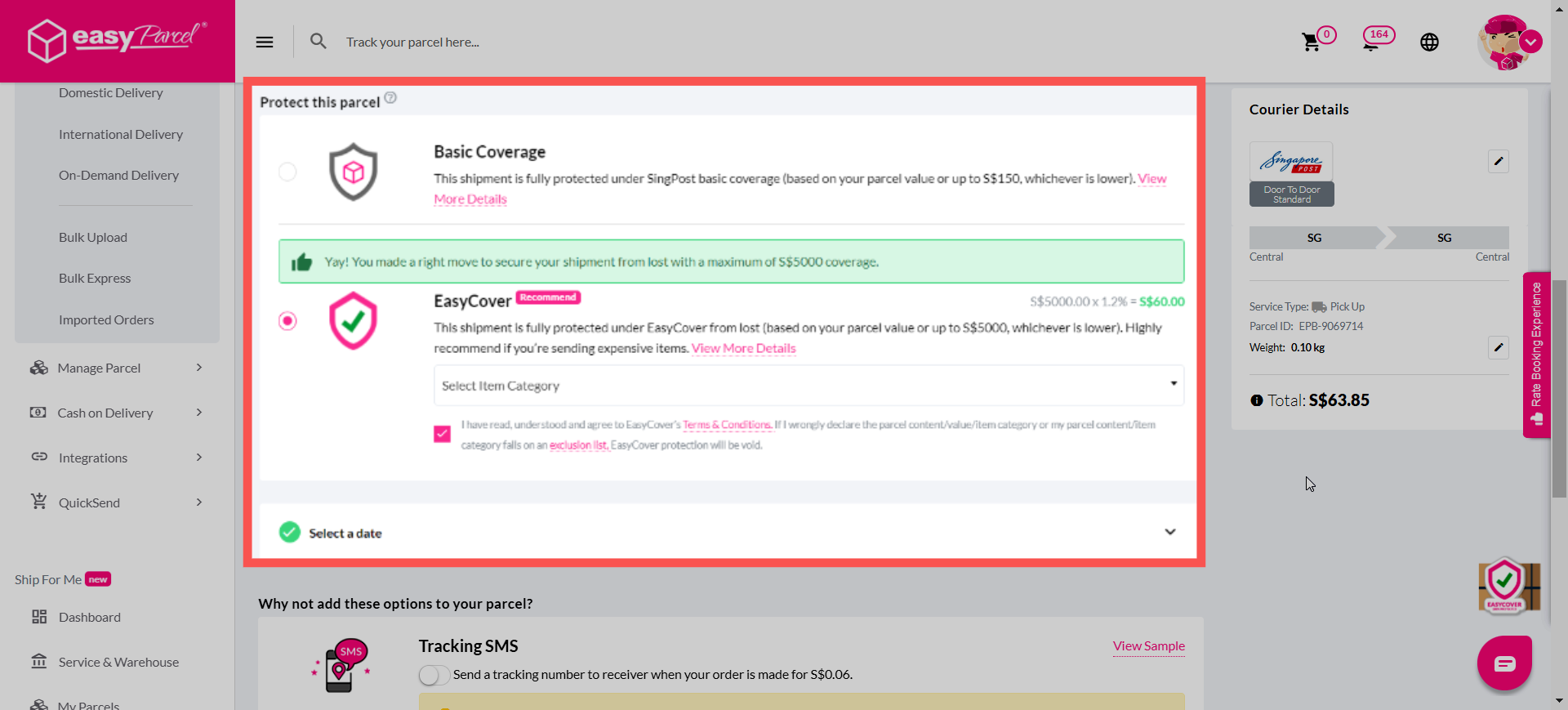Click View Sample for Tracking SMS
Screen dimensions: 1568x710
click(1148, 645)
